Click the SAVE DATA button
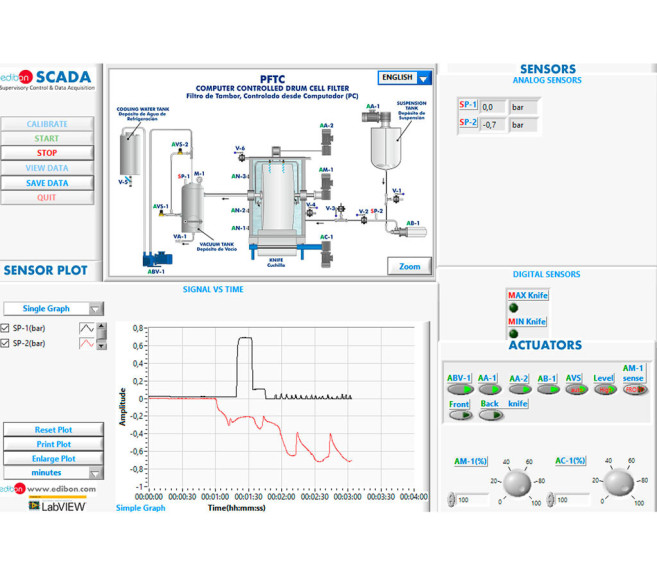The height and width of the screenshot is (584, 657). [47, 183]
